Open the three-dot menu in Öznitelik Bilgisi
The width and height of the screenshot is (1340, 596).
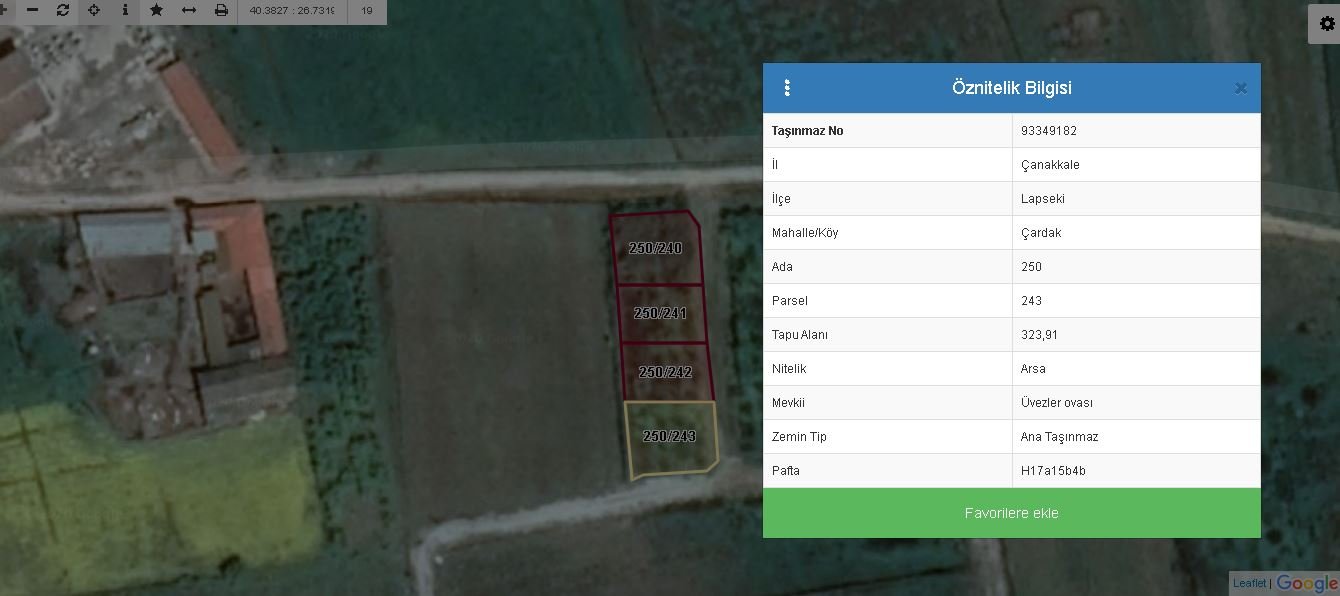pos(787,88)
